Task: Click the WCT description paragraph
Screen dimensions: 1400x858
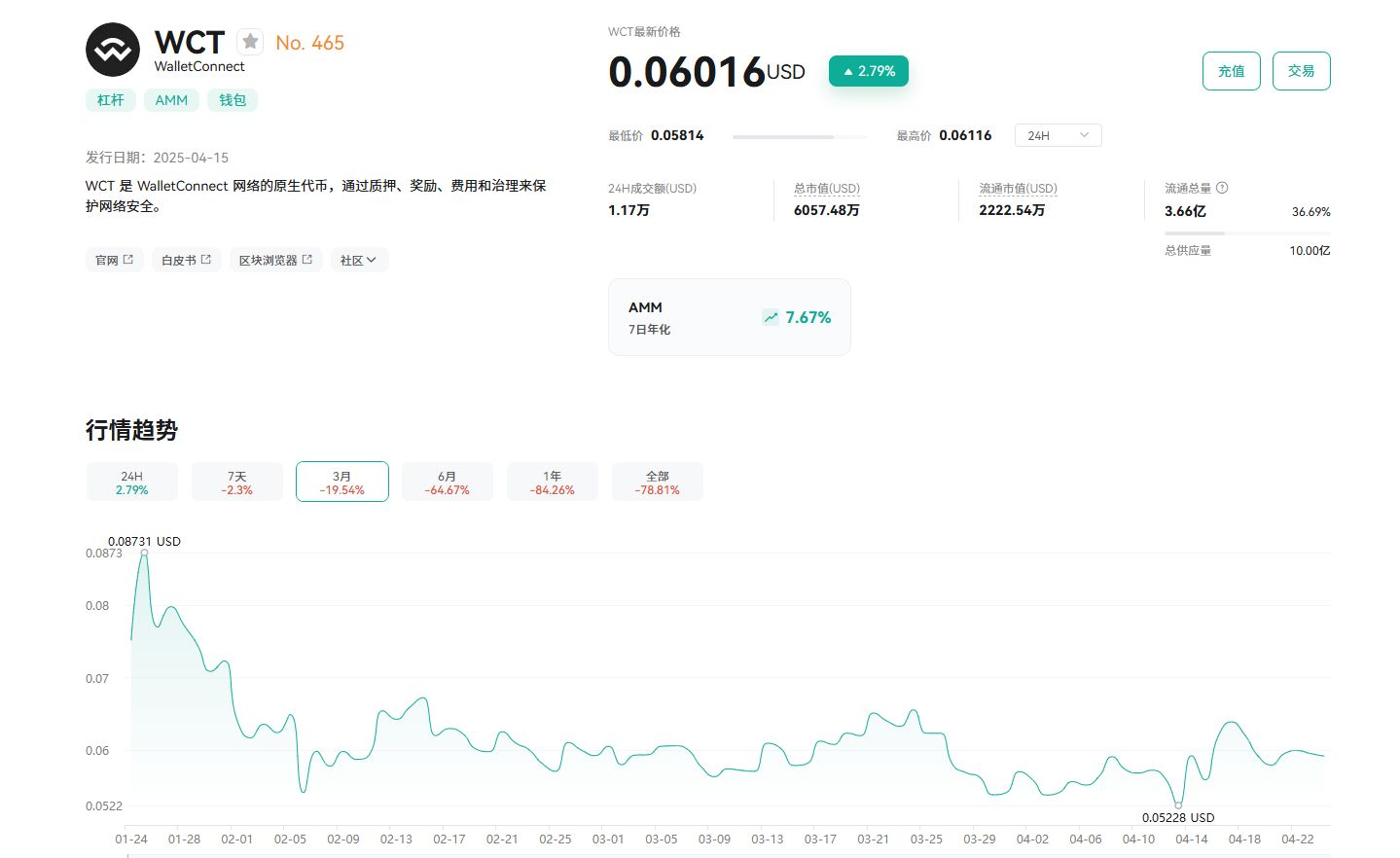Action: 316,196
